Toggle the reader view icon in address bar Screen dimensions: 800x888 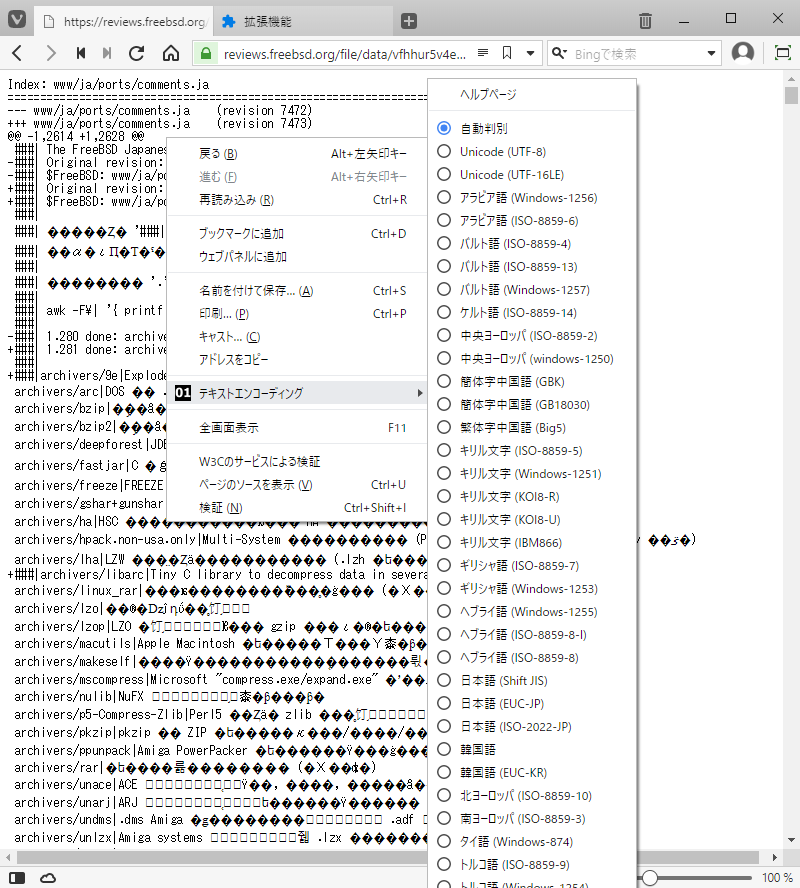click(x=483, y=53)
